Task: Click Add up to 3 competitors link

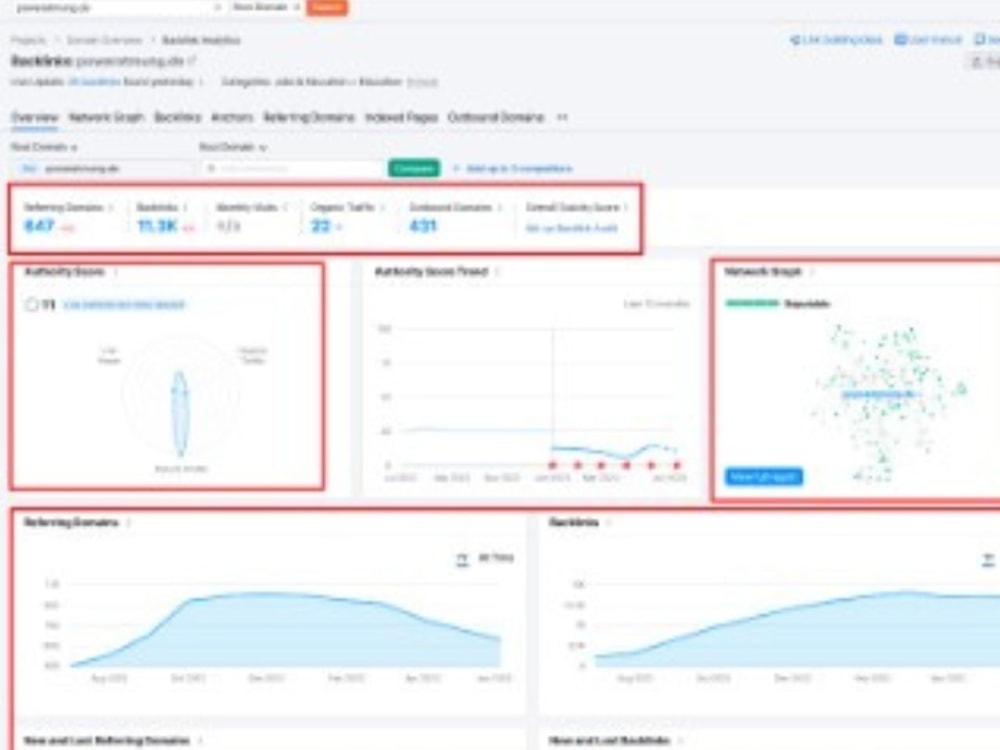Action: pyautogui.click(x=513, y=168)
